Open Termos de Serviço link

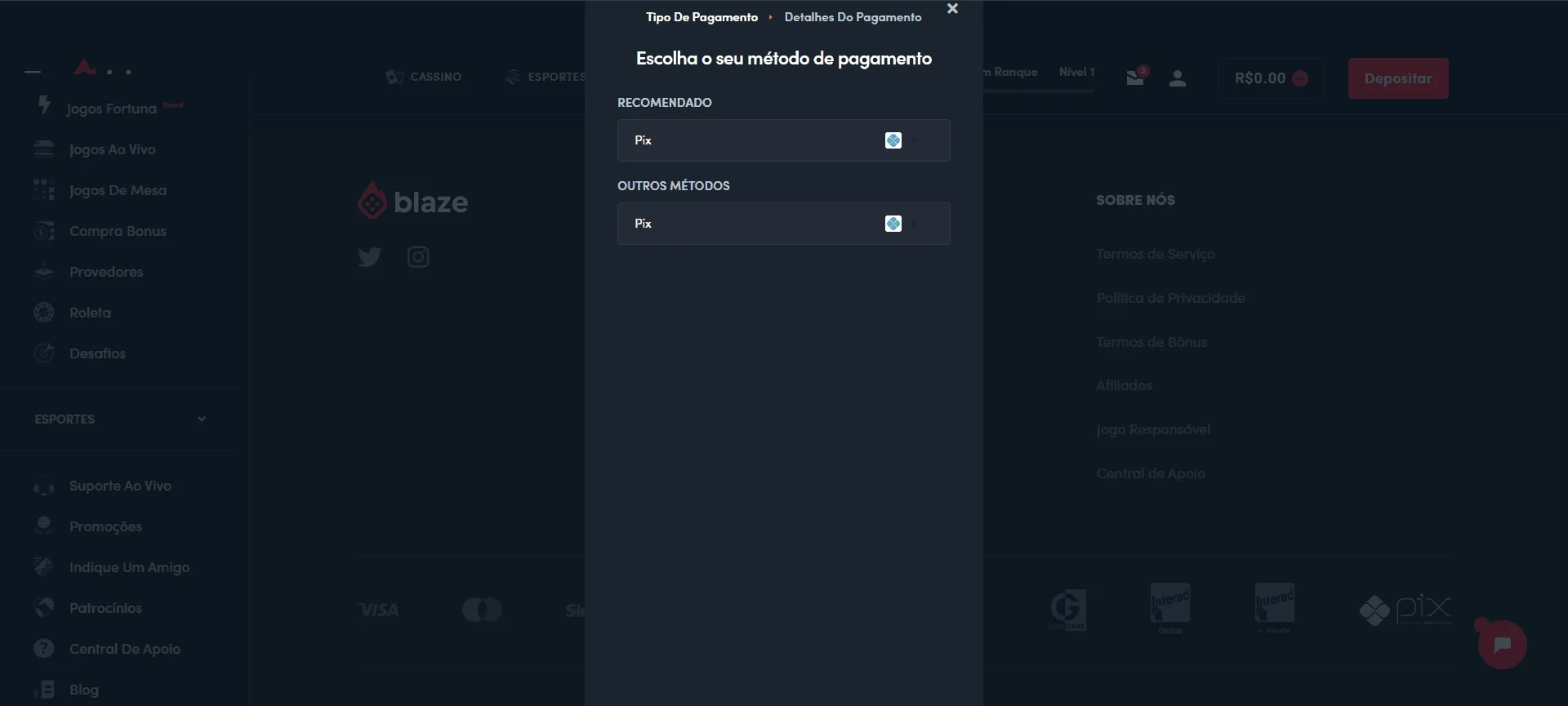coord(1156,254)
